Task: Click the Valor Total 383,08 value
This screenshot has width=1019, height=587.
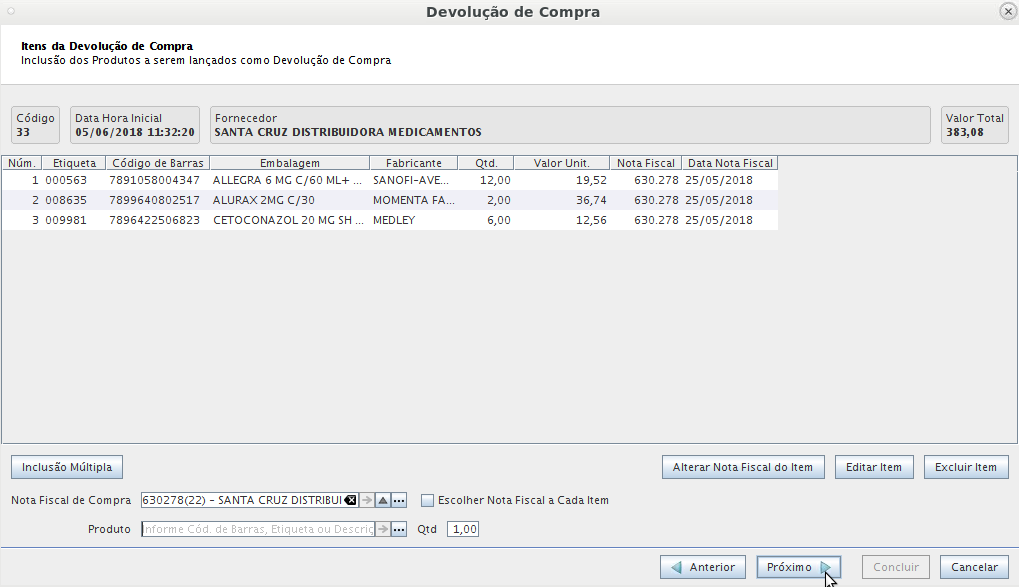Action: coord(964,133)
